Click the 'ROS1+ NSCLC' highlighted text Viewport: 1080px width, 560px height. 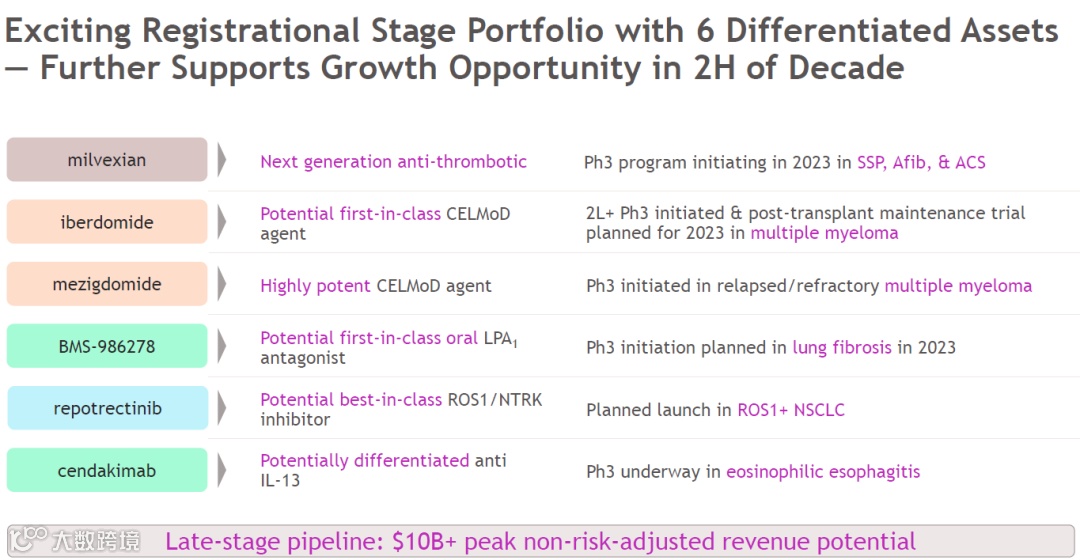click(791, 410)
